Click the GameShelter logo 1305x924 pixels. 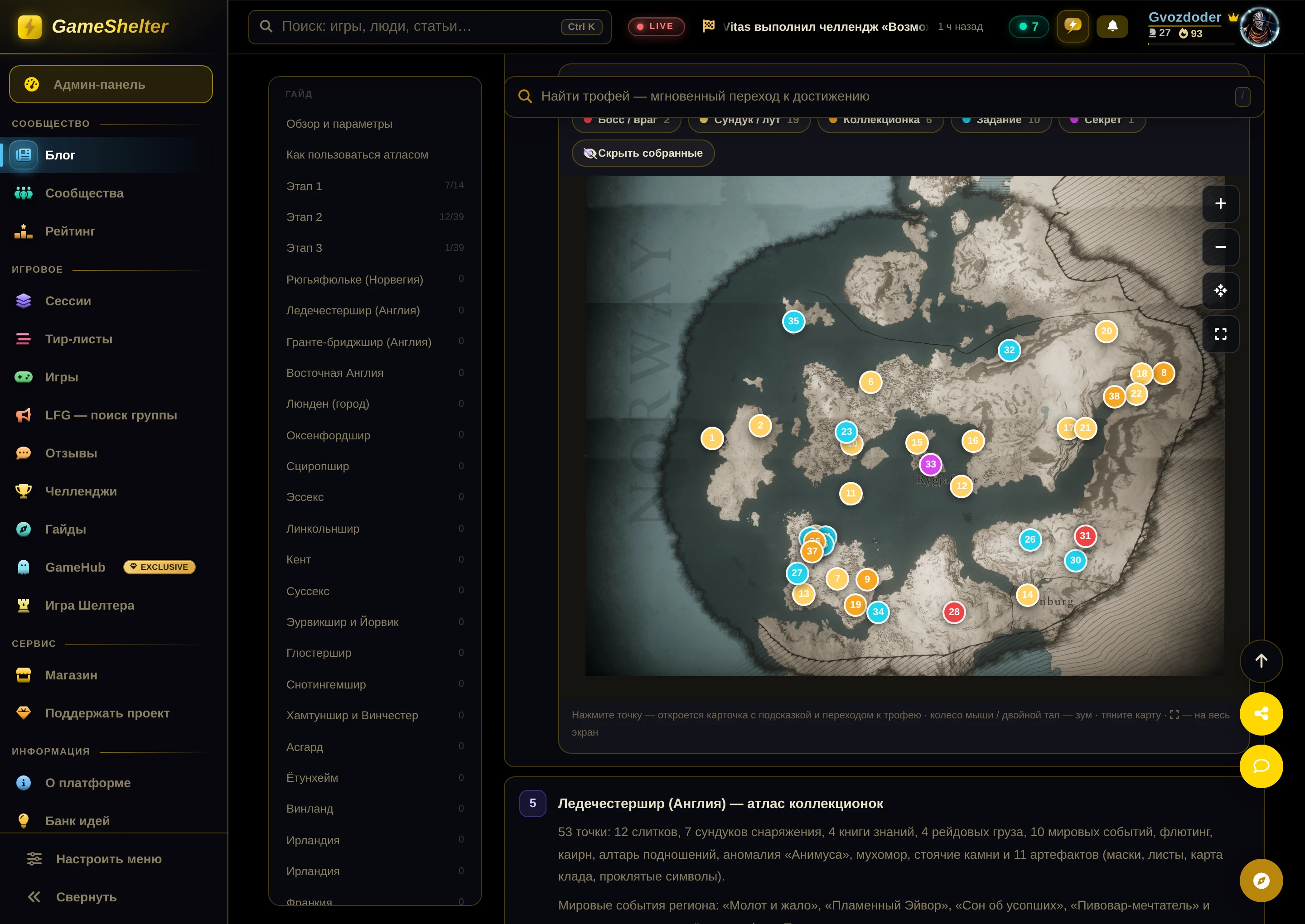[93, 26]
